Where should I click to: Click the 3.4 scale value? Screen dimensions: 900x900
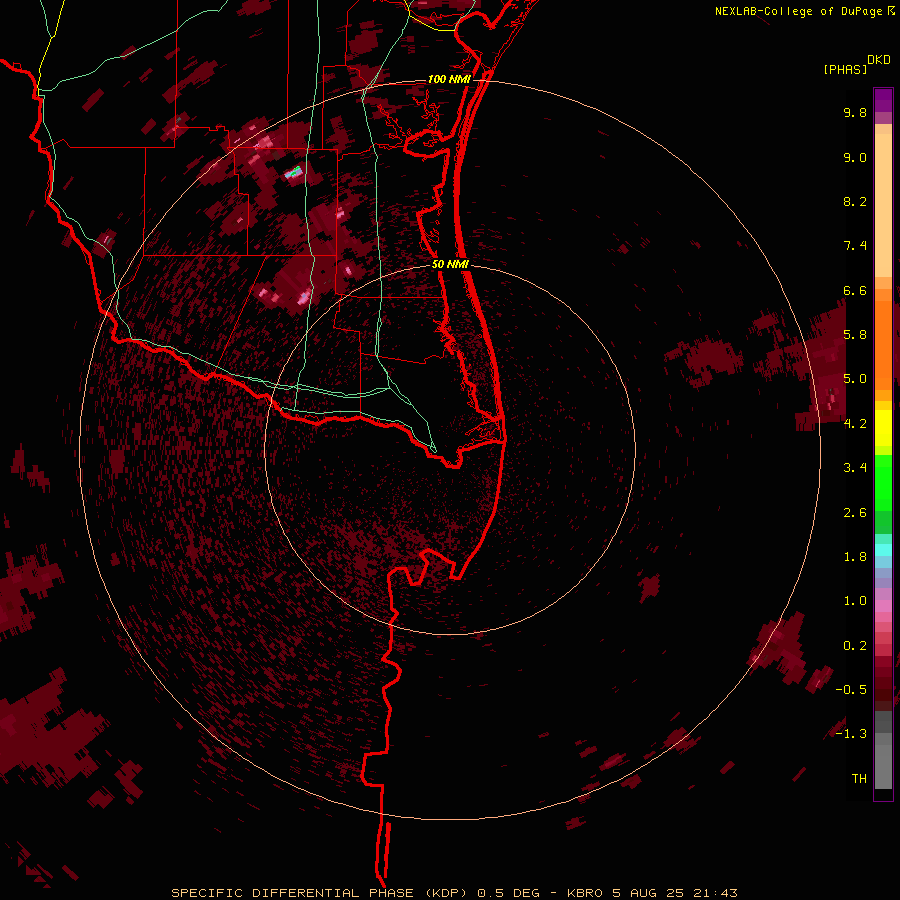click(855, 468)
